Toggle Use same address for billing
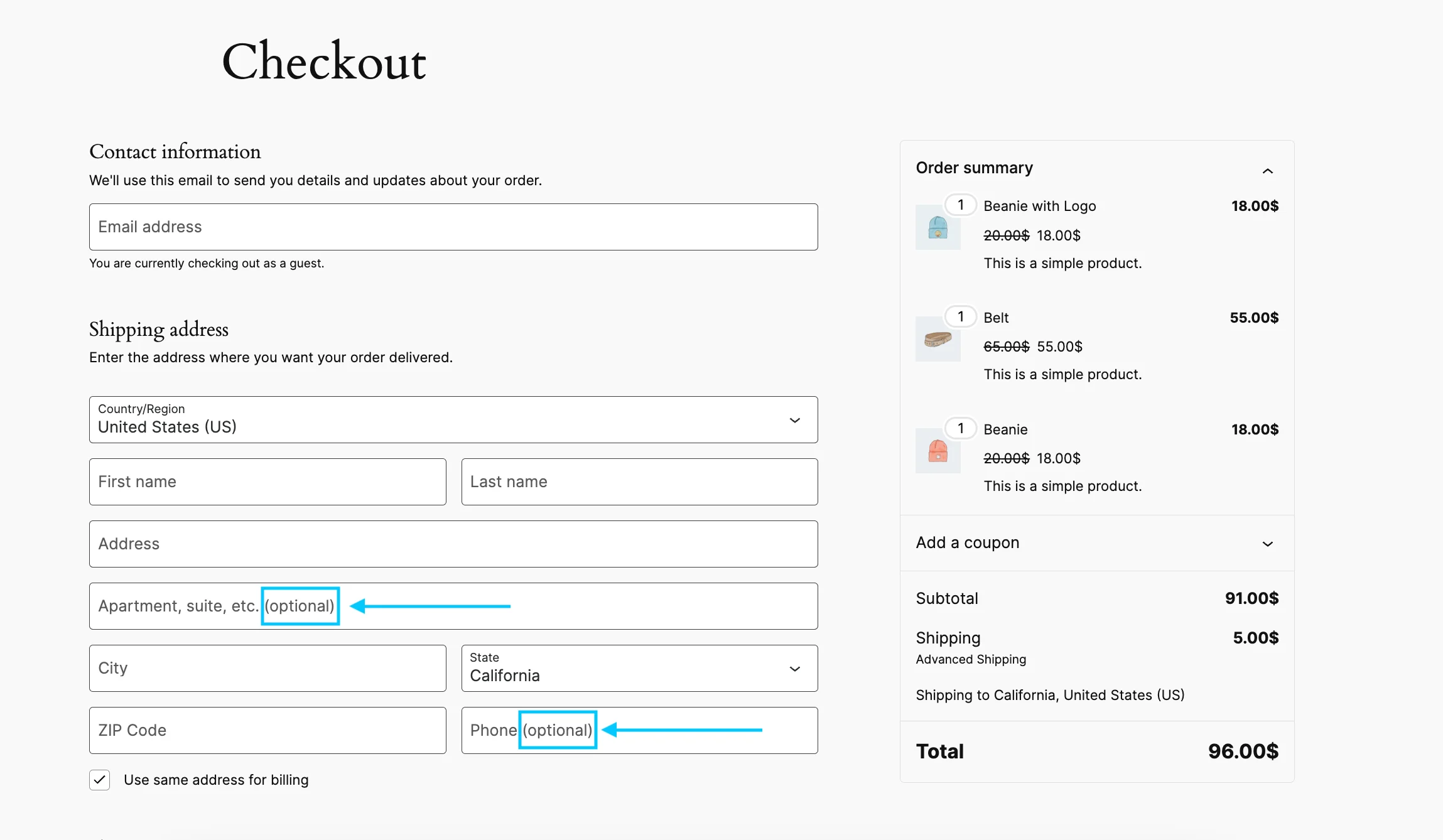Viewport: 1443px width, 840px height. pyautogui.click(x=99, y=779)
